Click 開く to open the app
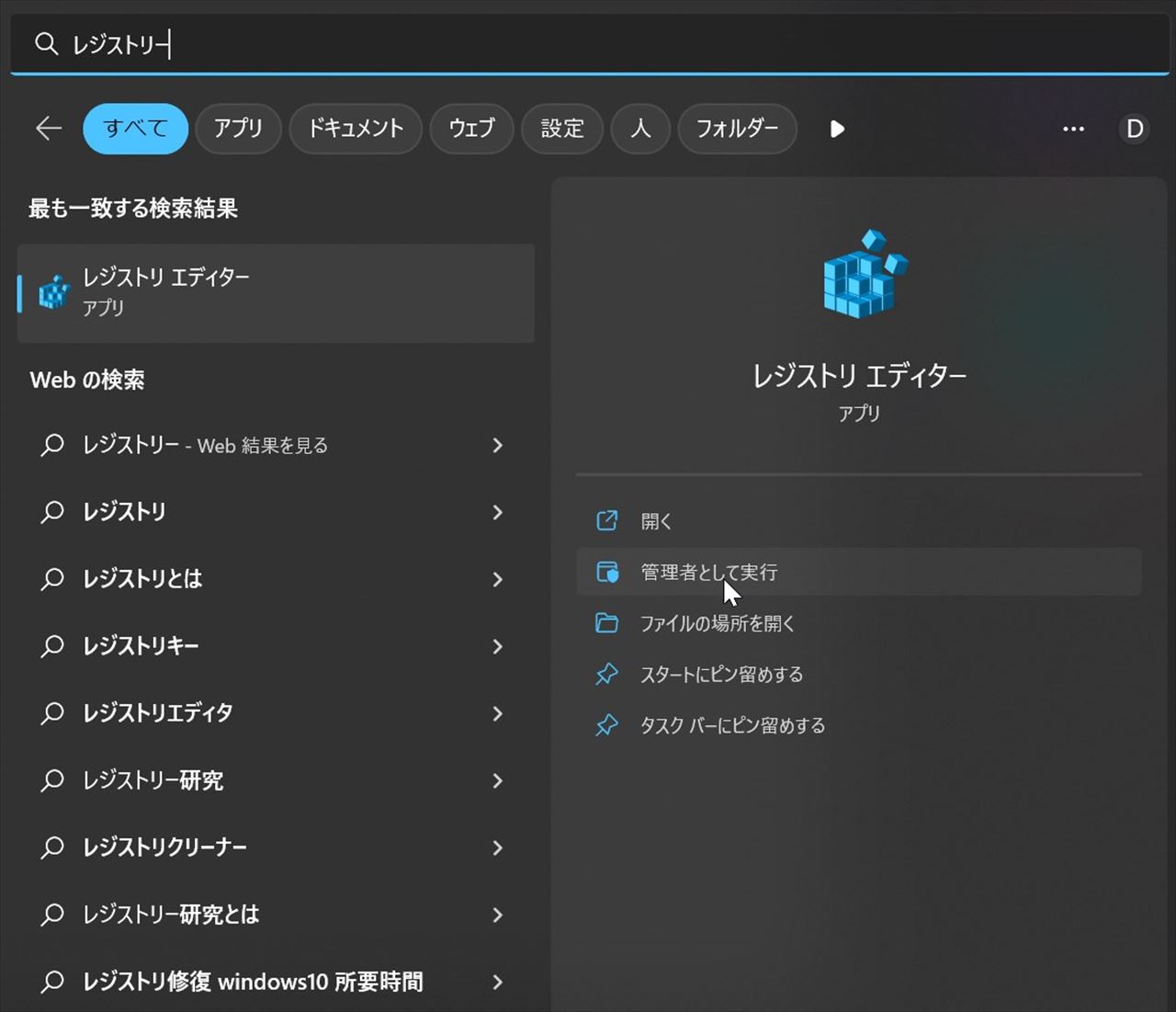The width and height of the screenshot is (1176, 1012). [858, 521]
